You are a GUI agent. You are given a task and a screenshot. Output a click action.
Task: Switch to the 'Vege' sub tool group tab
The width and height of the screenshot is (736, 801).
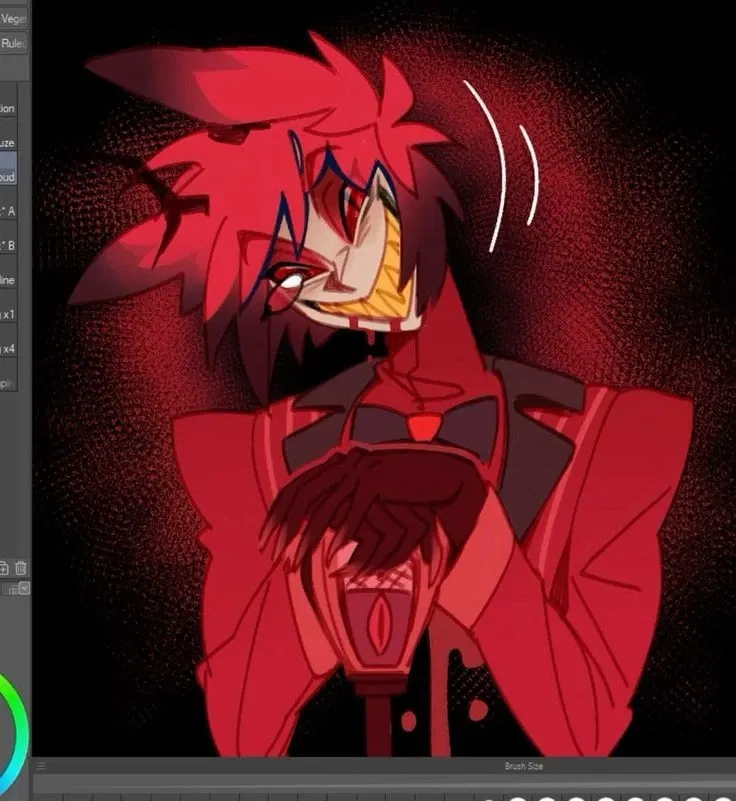(13, 18)
